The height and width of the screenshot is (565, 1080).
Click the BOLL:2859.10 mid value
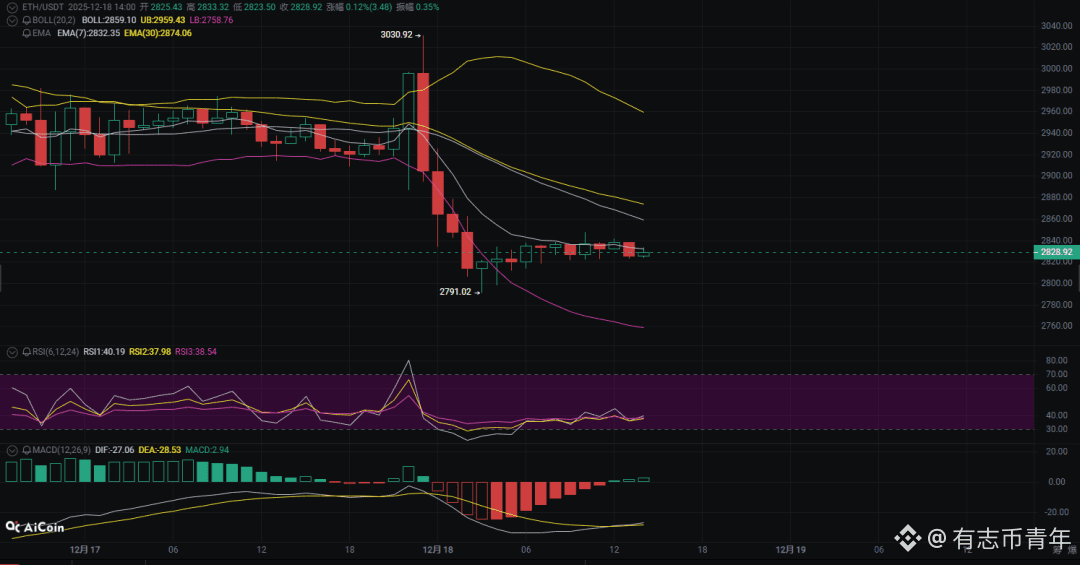tap(109, 21)
